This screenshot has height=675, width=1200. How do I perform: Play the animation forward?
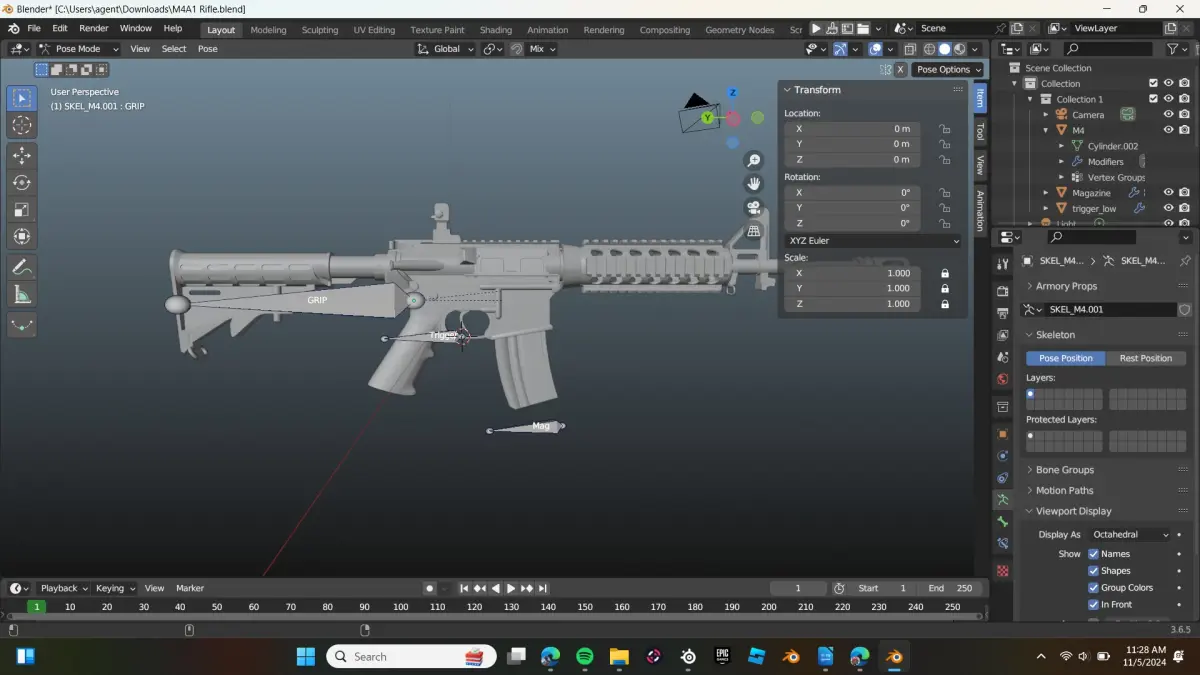511,588
